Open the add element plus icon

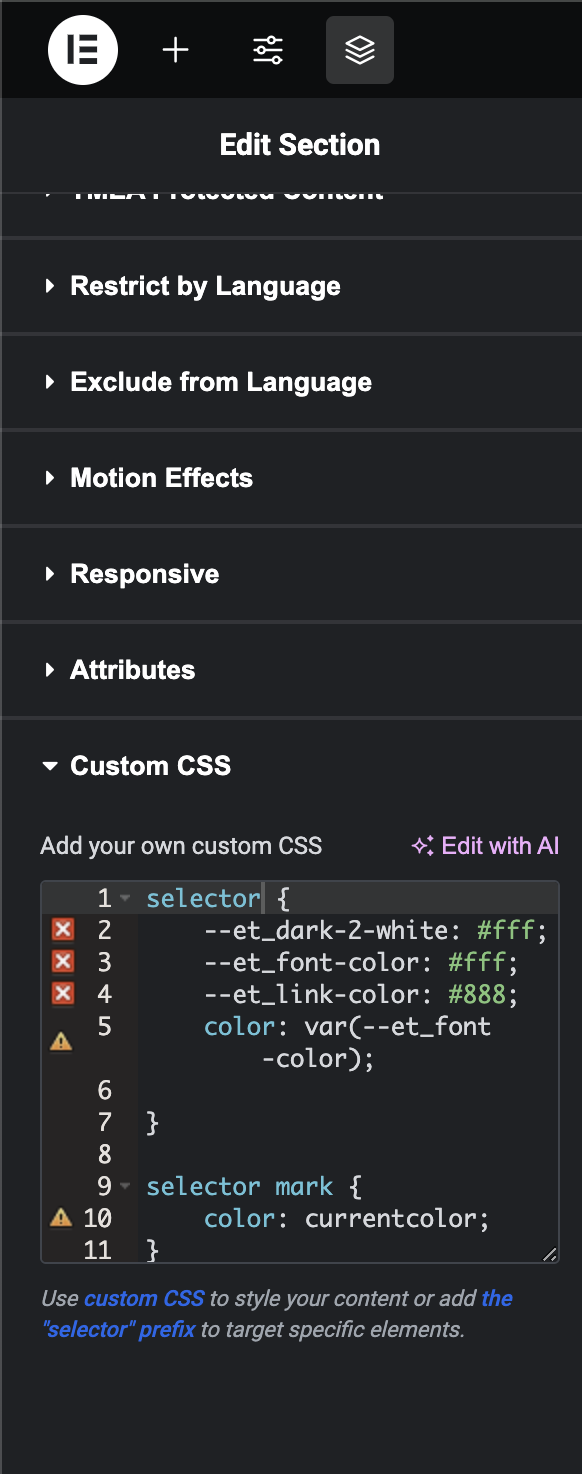[x=176, y=50]
